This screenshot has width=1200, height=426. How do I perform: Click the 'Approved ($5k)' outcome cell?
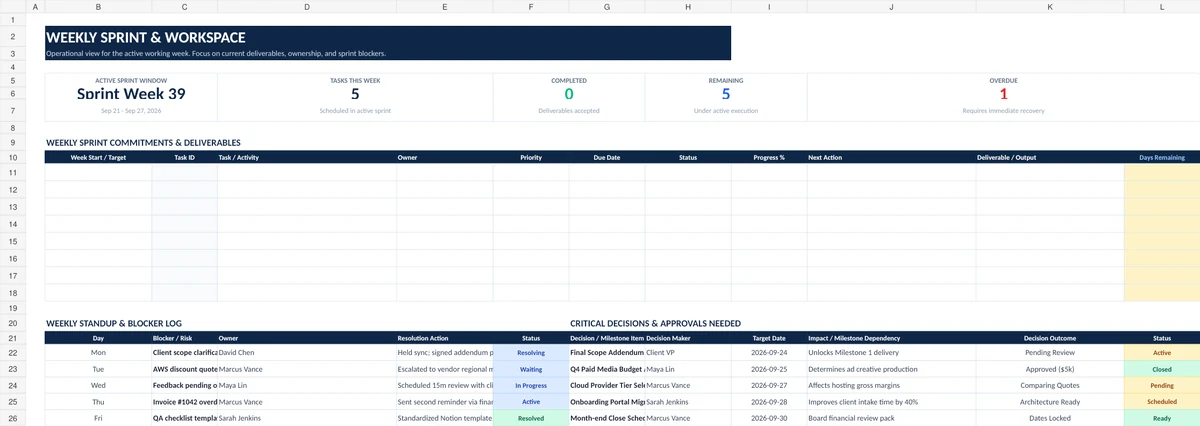tap(1050, 369)
